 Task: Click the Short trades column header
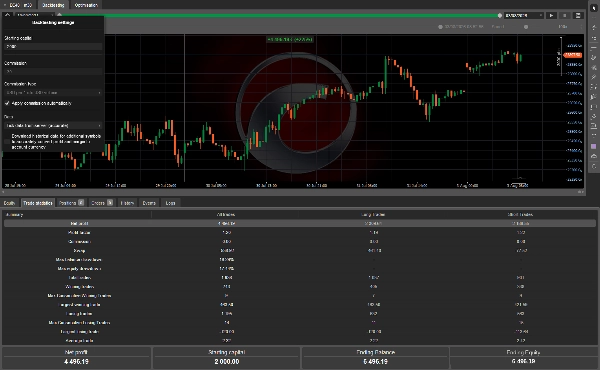[x=521, y=215]
